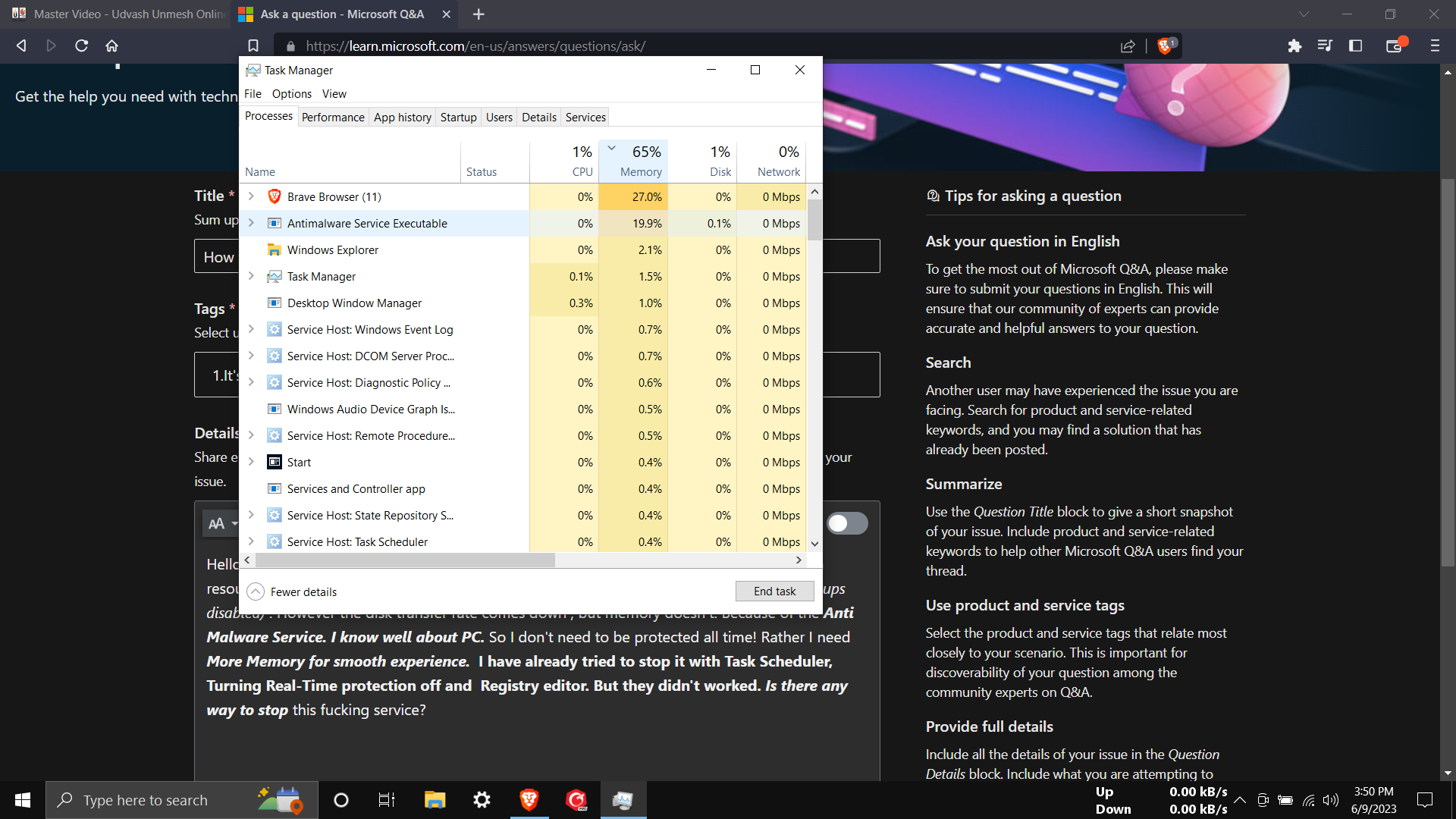Open the tab search dropdown arrow
This screenshot has width=1456, height=819.
point(1304,14)
